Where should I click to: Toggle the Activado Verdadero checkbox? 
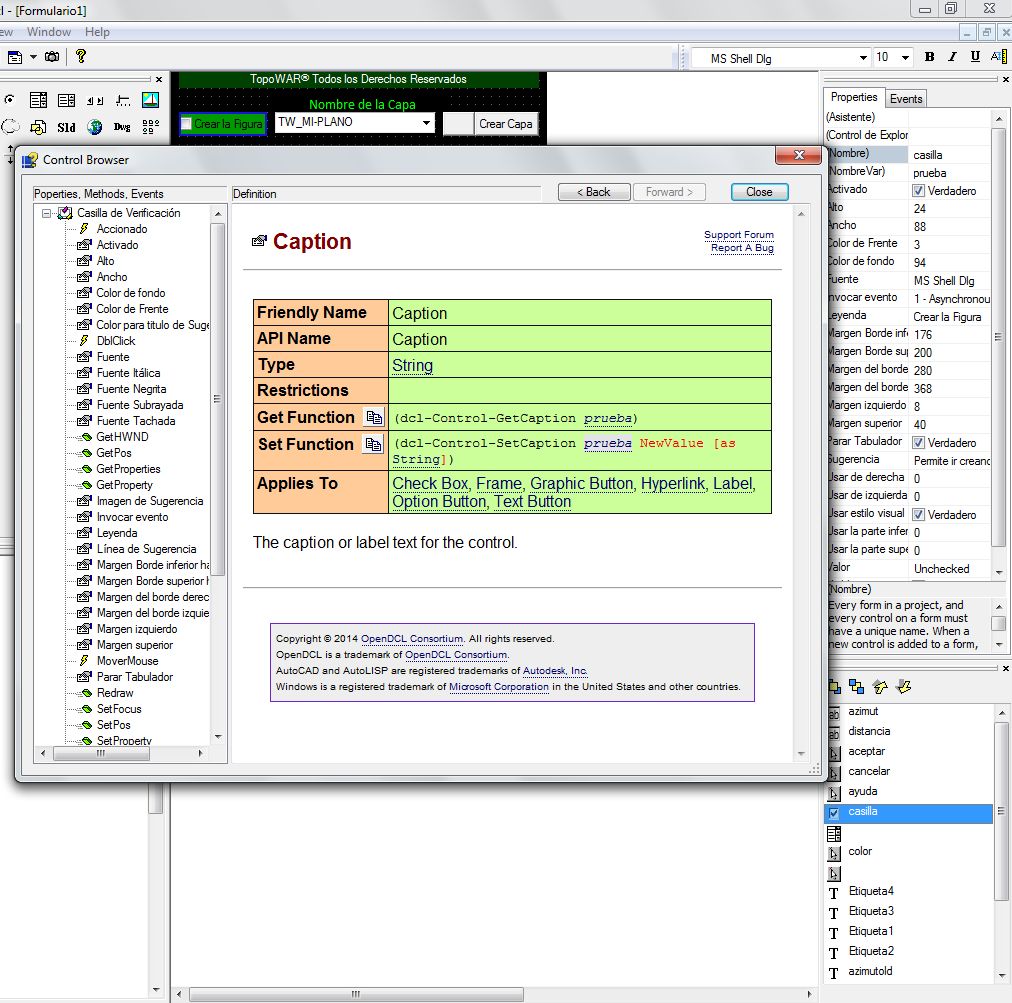pyautogui.click(x=918, y=191)
